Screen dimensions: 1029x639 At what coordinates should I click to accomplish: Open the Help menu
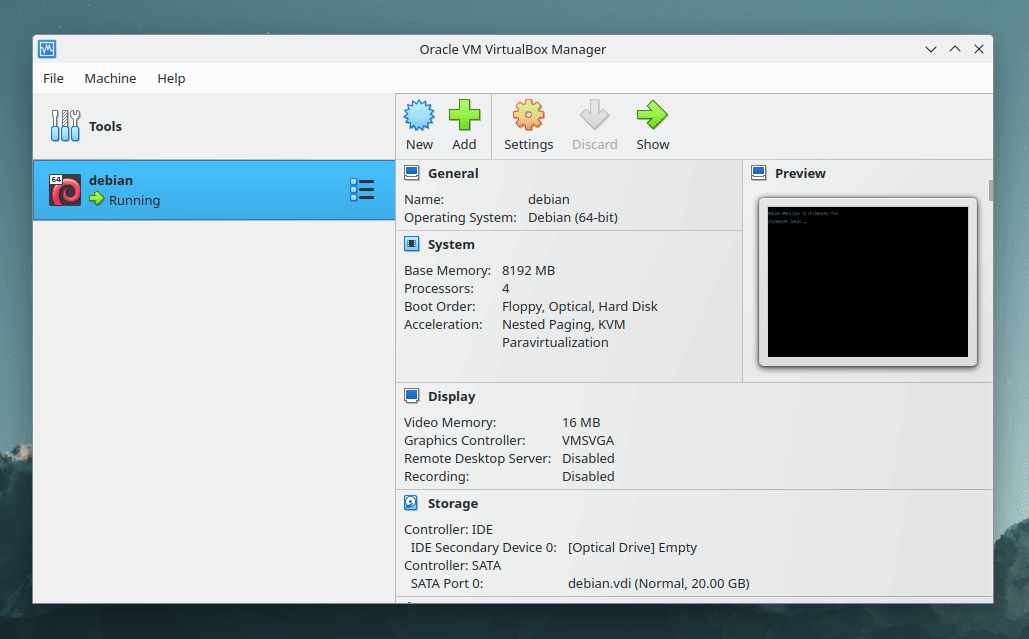pyautogui.click(x=171, y=78)
